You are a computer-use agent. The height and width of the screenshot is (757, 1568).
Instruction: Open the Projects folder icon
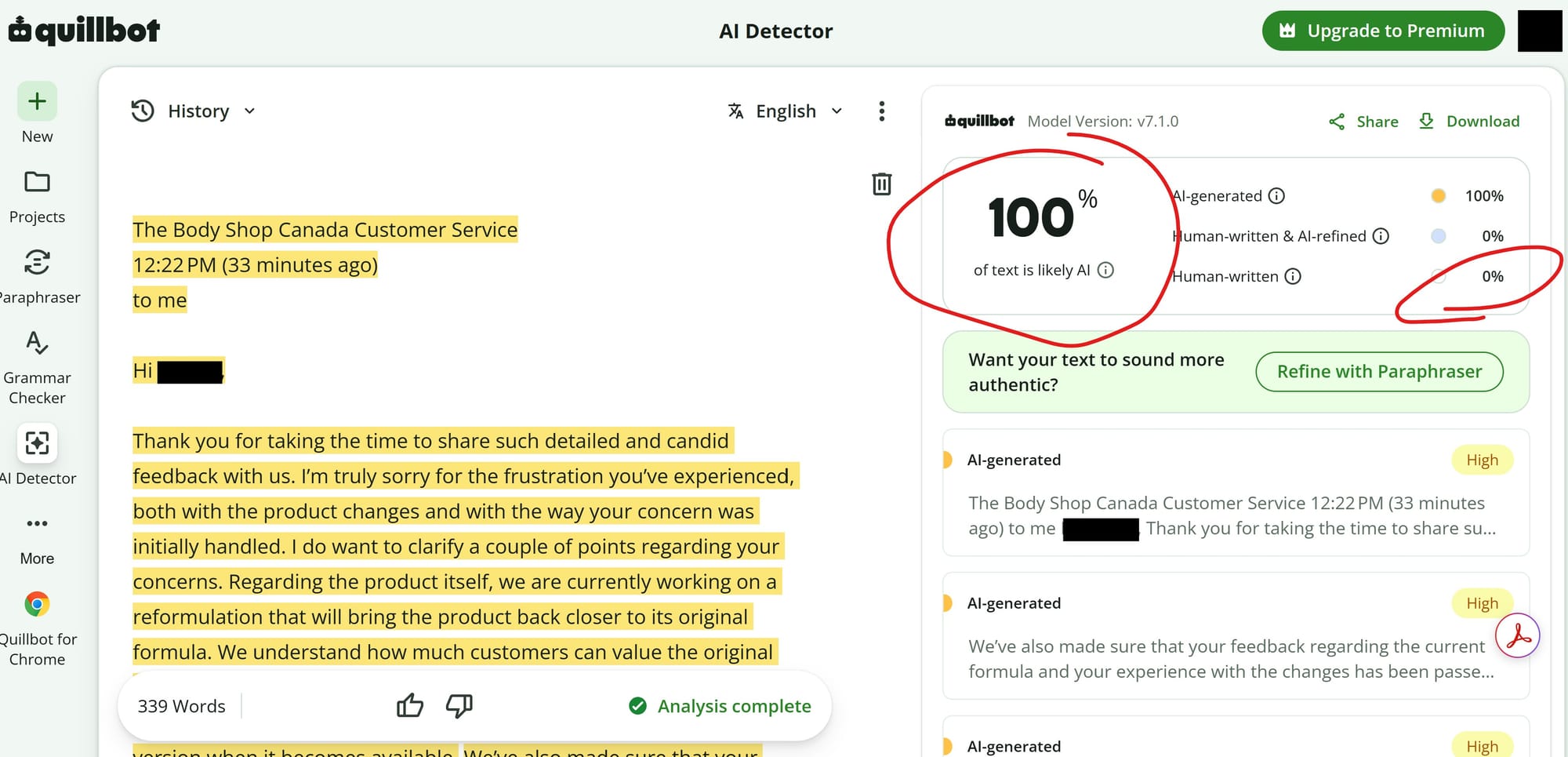coord(37,182)
